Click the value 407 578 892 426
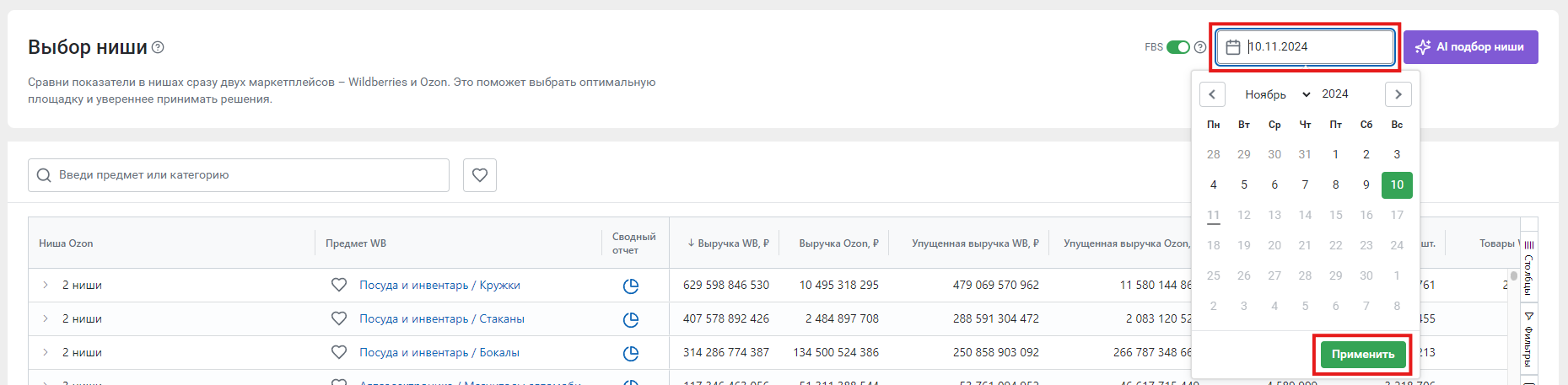 pos(726,318)
